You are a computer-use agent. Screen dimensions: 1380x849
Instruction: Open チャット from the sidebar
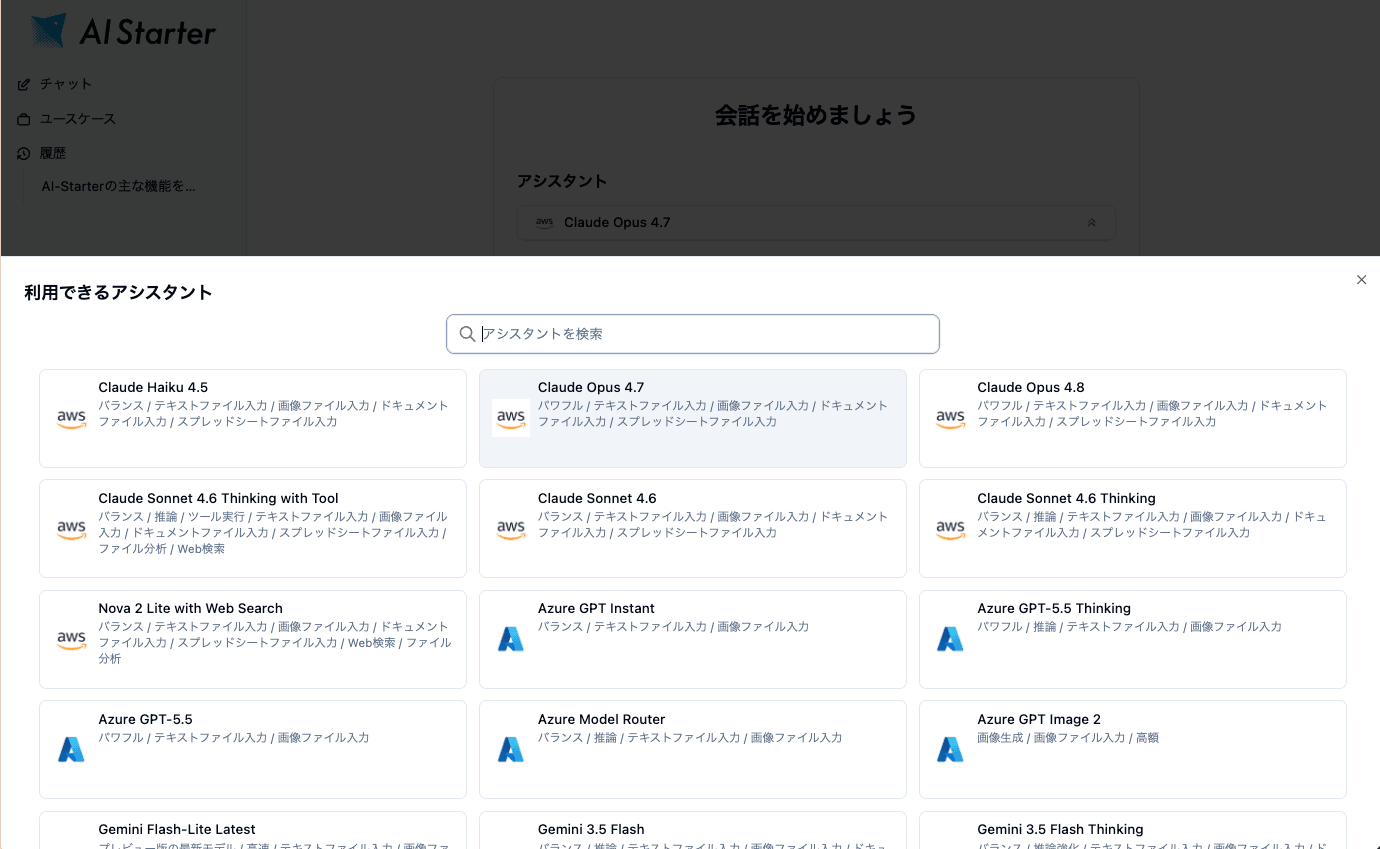tap(66, 84)
